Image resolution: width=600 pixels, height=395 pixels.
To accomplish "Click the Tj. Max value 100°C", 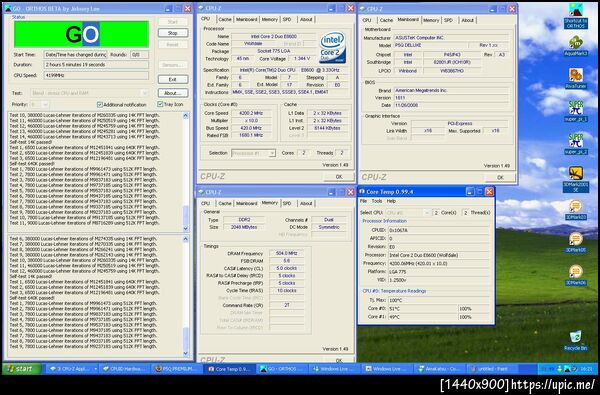I will pyautogui.click(x=439, y=300).
